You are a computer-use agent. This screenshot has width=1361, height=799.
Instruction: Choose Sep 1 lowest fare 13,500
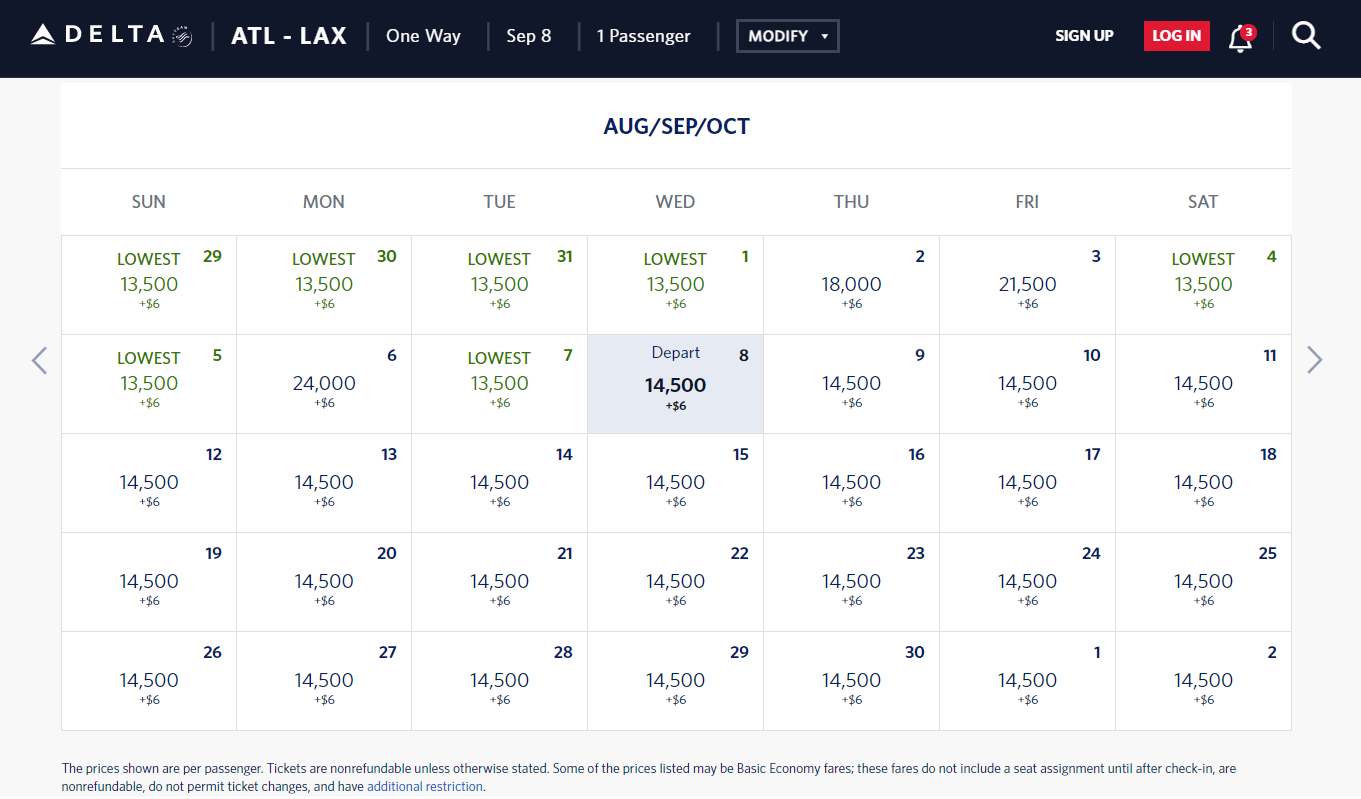point(676,285)
